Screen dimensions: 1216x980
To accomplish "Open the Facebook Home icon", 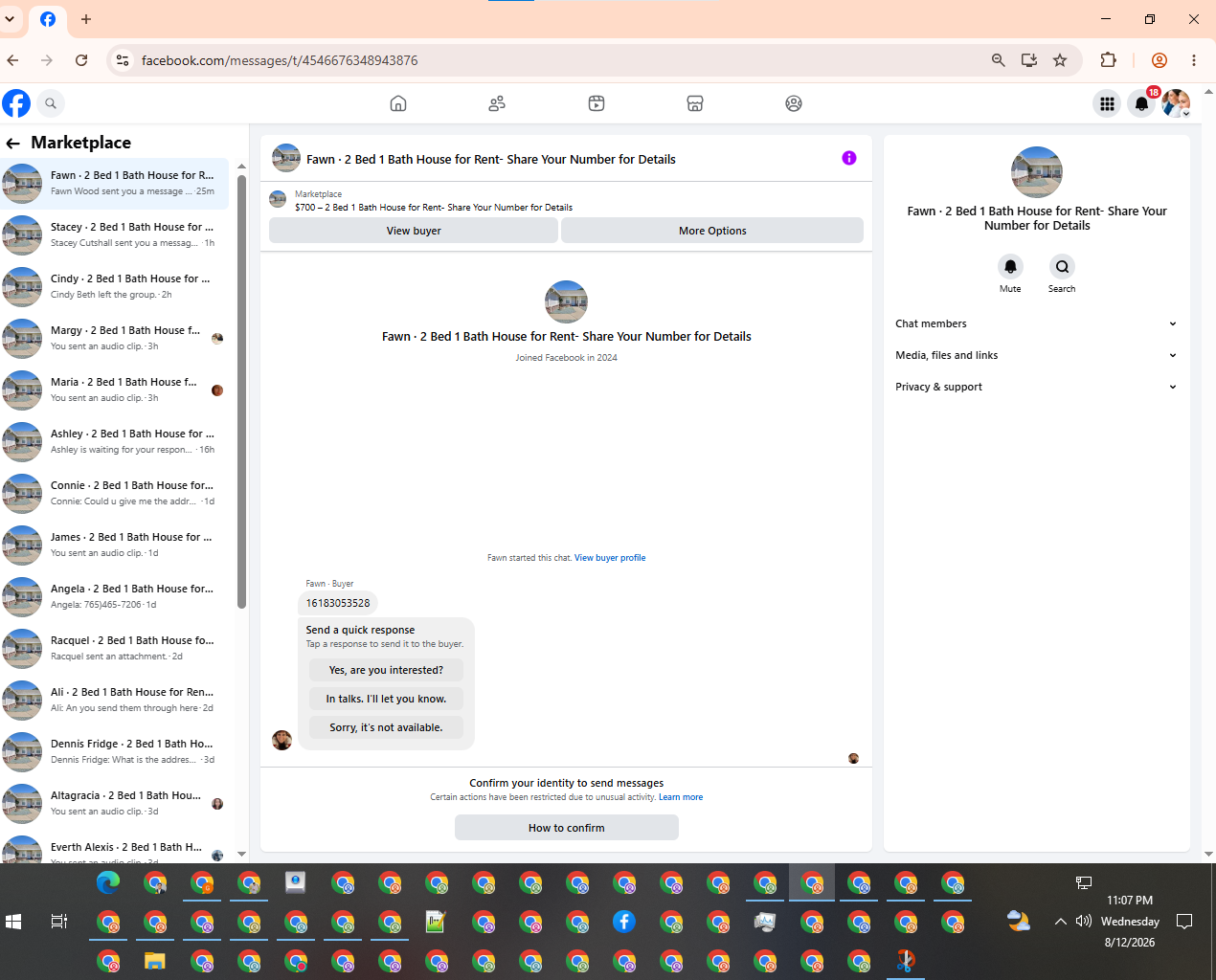I will click(x=398, y=103).
